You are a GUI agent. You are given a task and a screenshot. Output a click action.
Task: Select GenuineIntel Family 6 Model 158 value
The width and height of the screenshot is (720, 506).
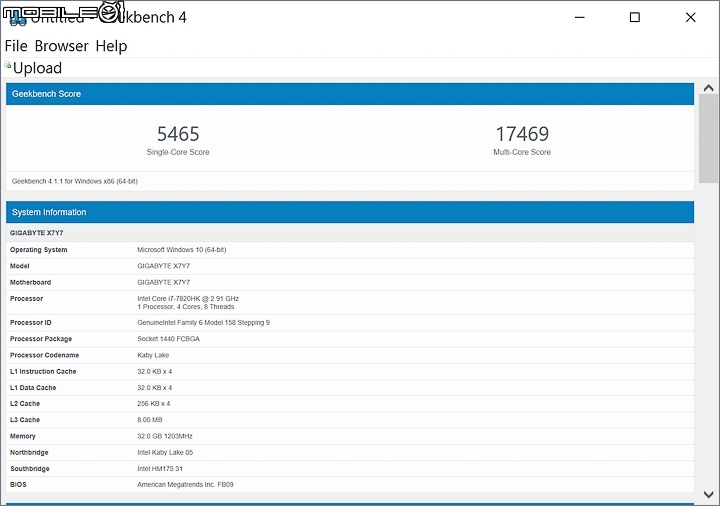click(x=203, y=322)
